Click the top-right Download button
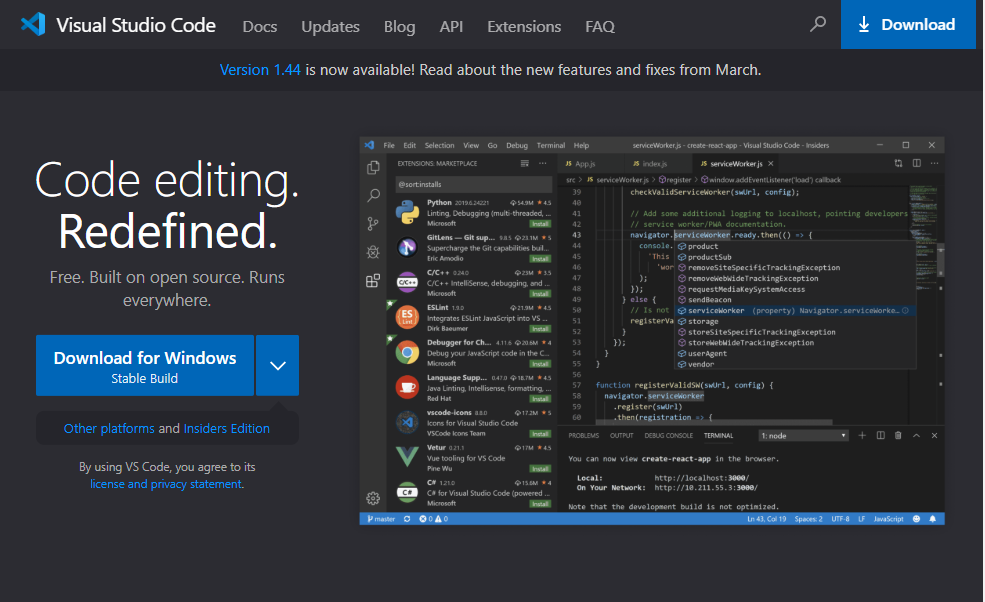 pyautogui.click(x=908, y=25)
